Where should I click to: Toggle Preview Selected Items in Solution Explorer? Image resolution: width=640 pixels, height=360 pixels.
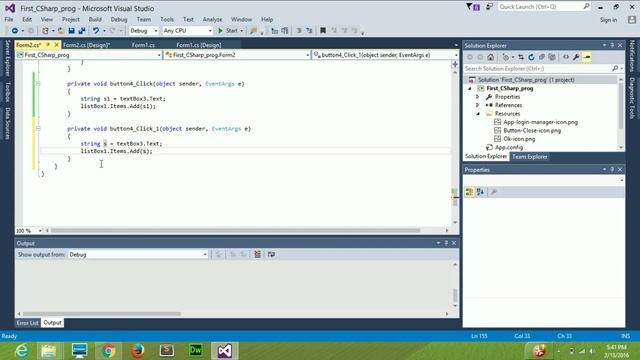coord(587,57)
